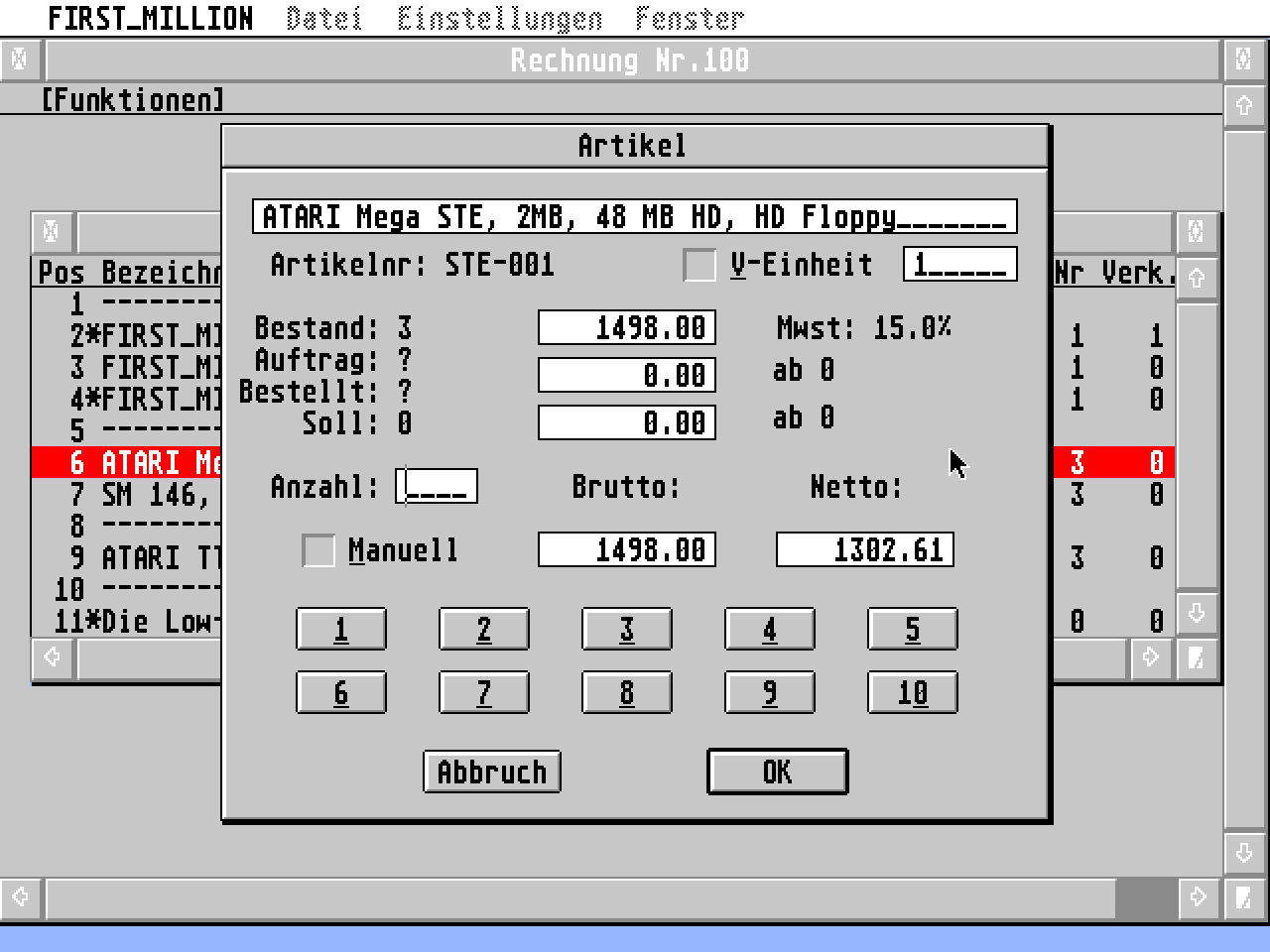Toggle the Manuell checkbox
Image resolution: width=1270 pixels, height=952 pixels.
coord(318,550)
